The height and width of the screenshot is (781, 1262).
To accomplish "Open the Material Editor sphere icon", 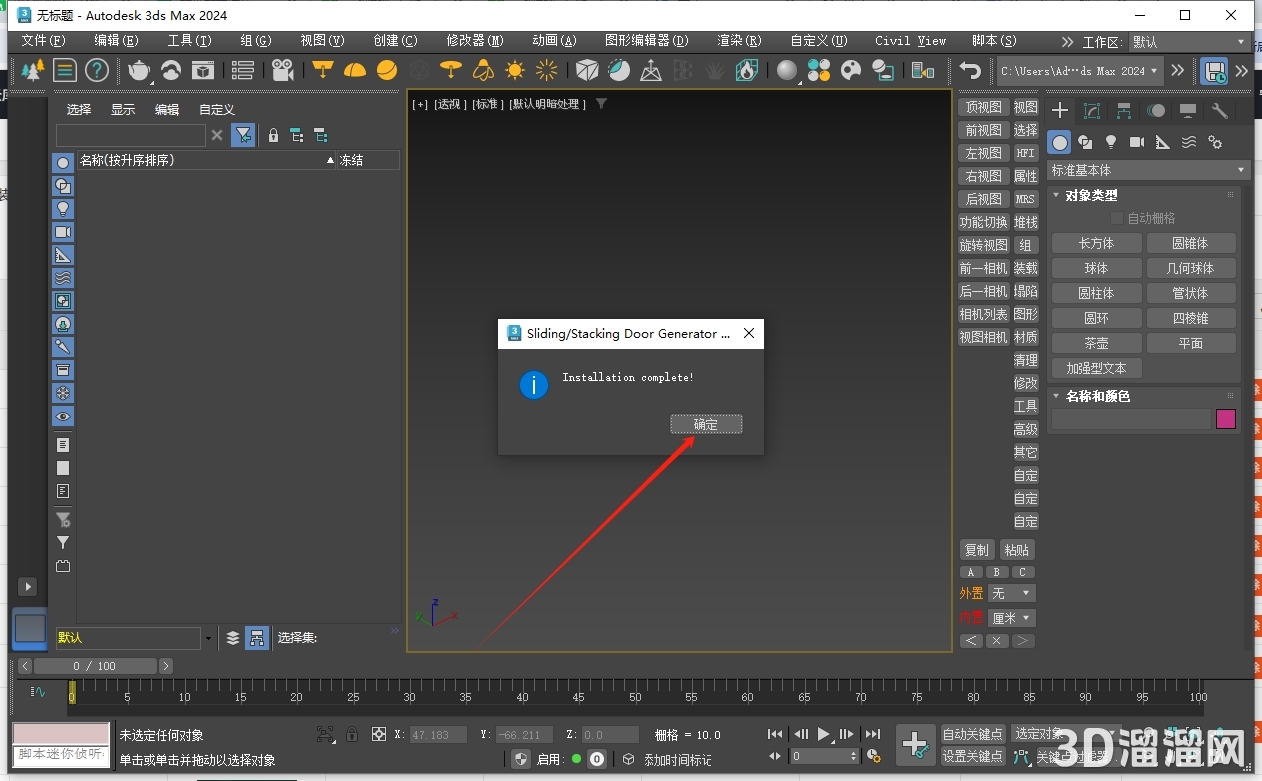I will pos(788,70).
